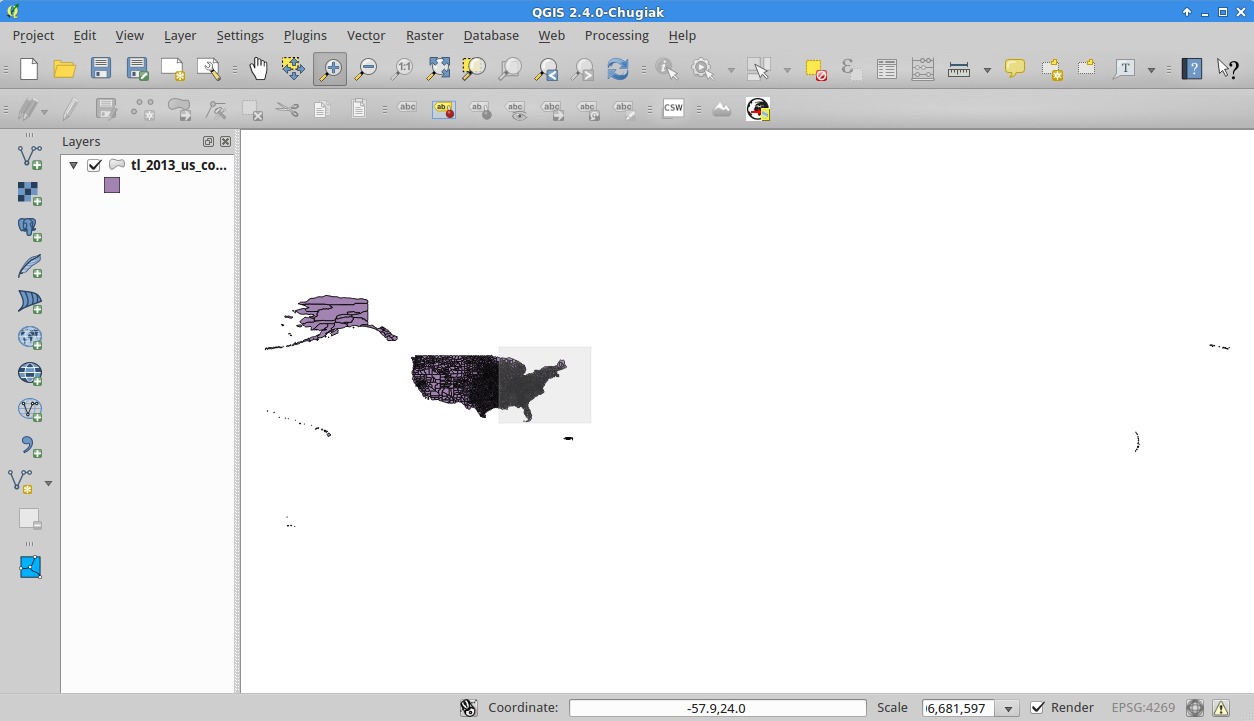
Task: Open the Processing menu
Action: click(616, 35)
